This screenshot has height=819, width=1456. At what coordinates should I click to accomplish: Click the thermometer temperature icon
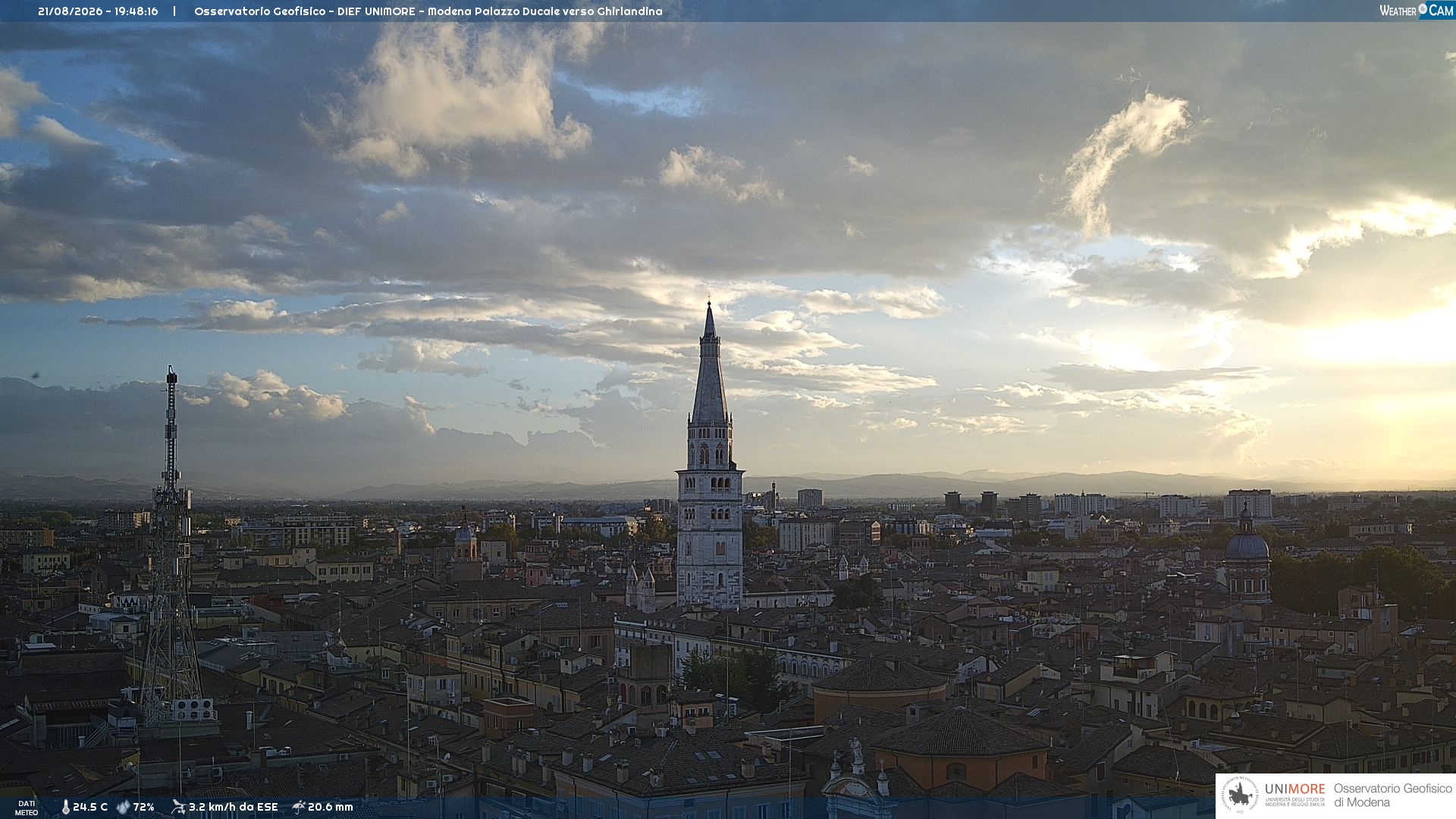(x=65, y=807)
